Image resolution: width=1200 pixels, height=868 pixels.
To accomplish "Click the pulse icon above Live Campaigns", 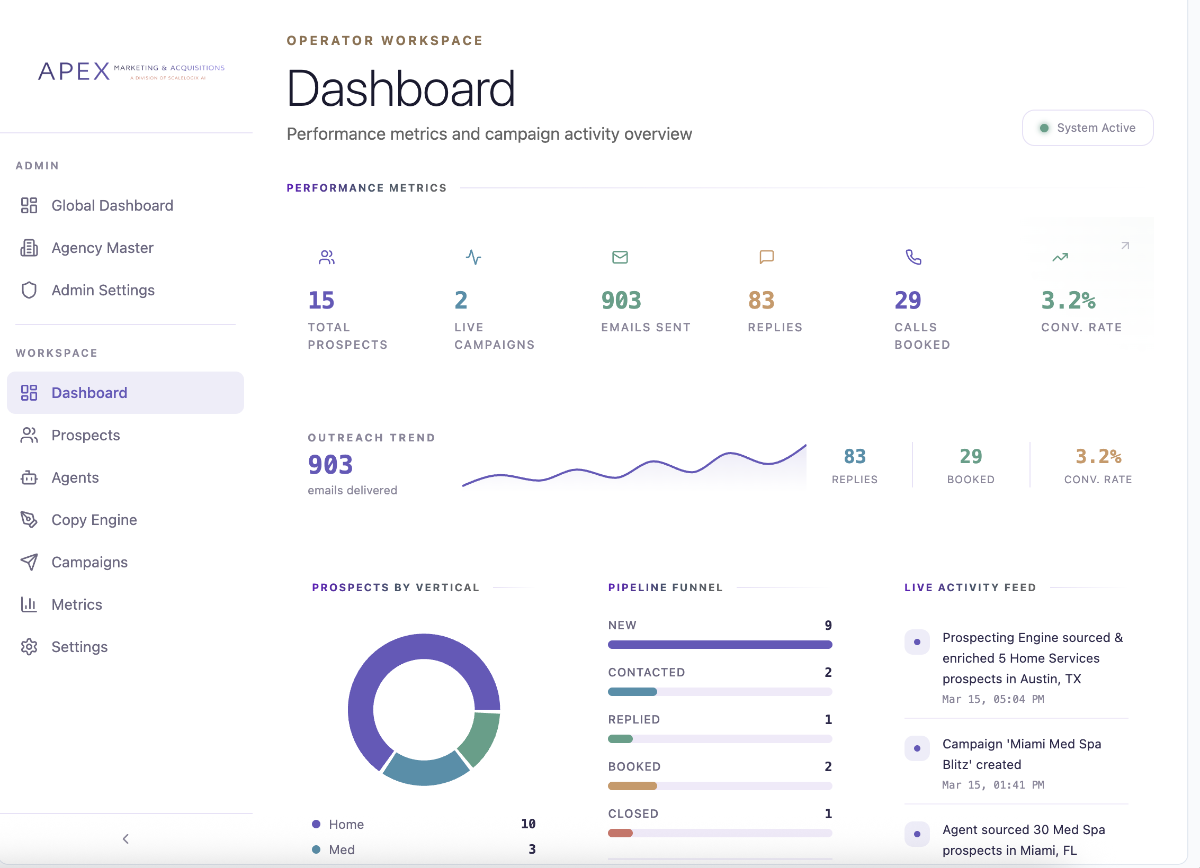I will tap(473, 257).
